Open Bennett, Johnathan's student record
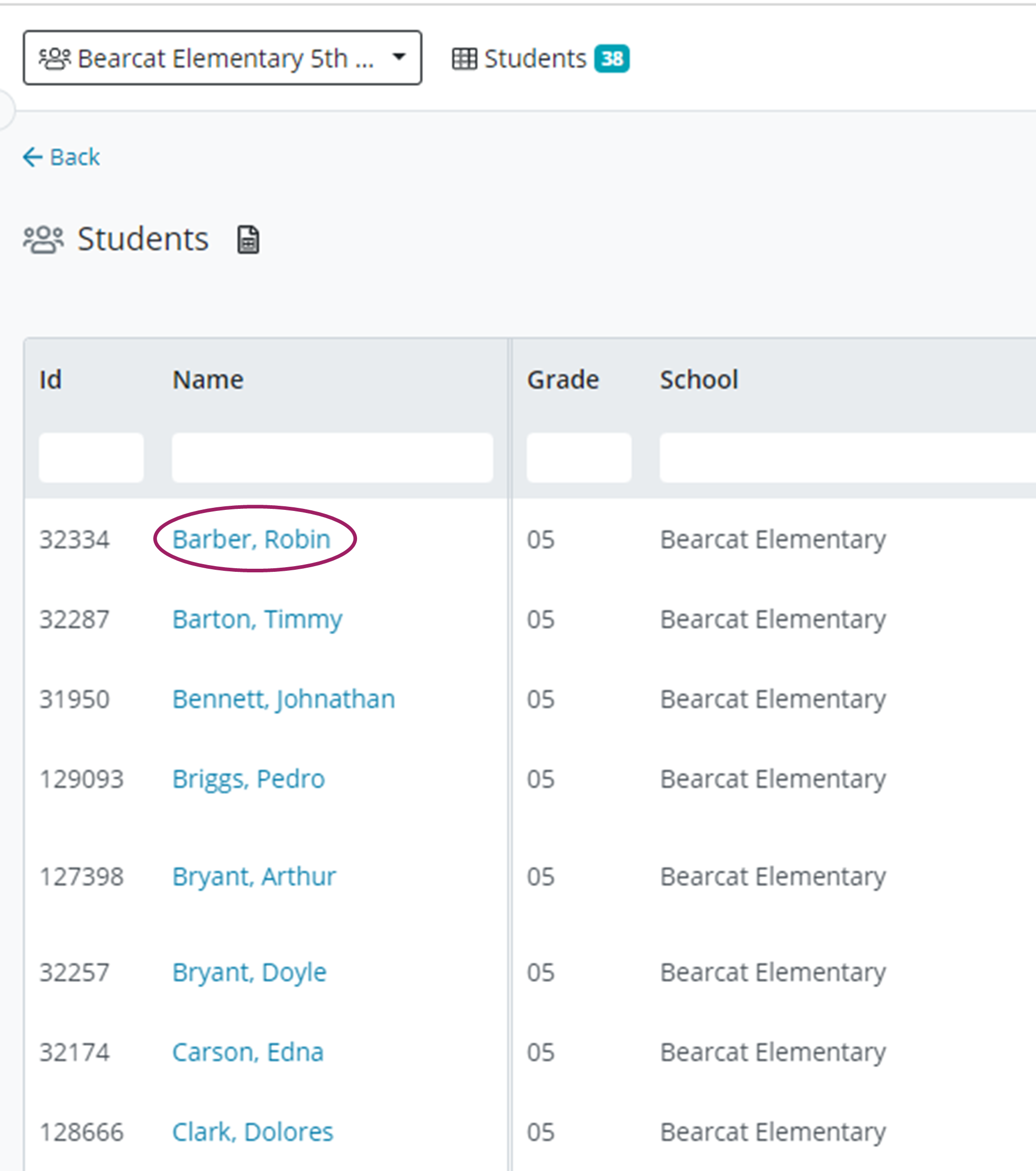Image resolution: width=1036 pixels, height=1171 pixels. [x=283, y=698]
